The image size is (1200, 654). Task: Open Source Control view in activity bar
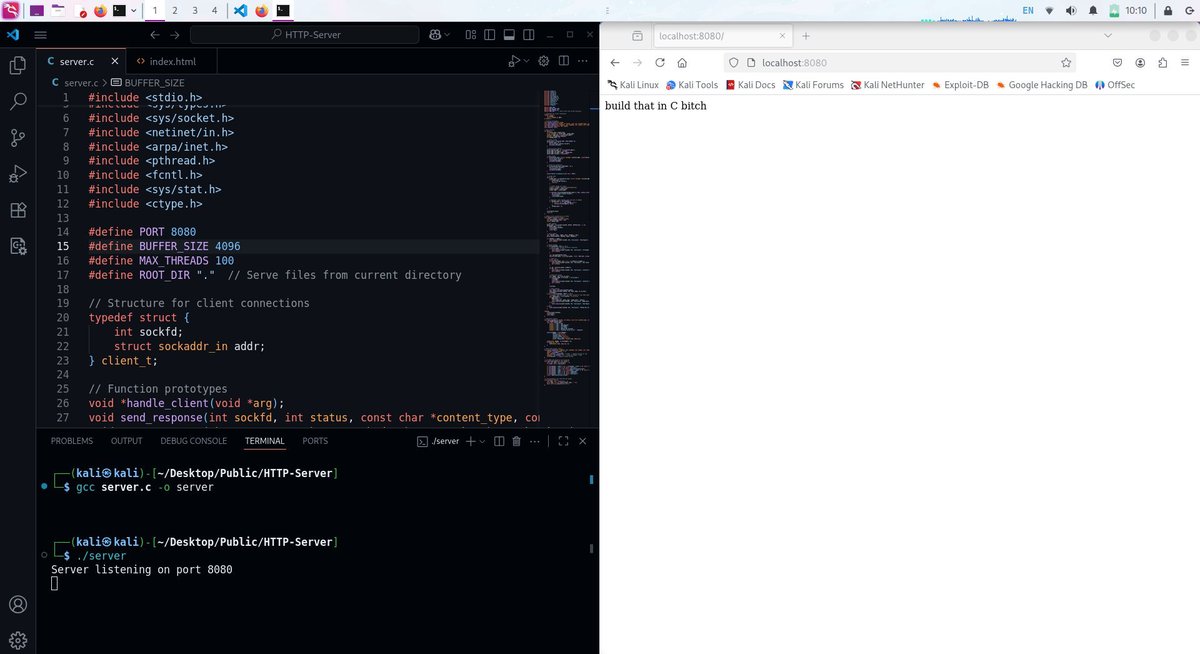tap(17, 137)
